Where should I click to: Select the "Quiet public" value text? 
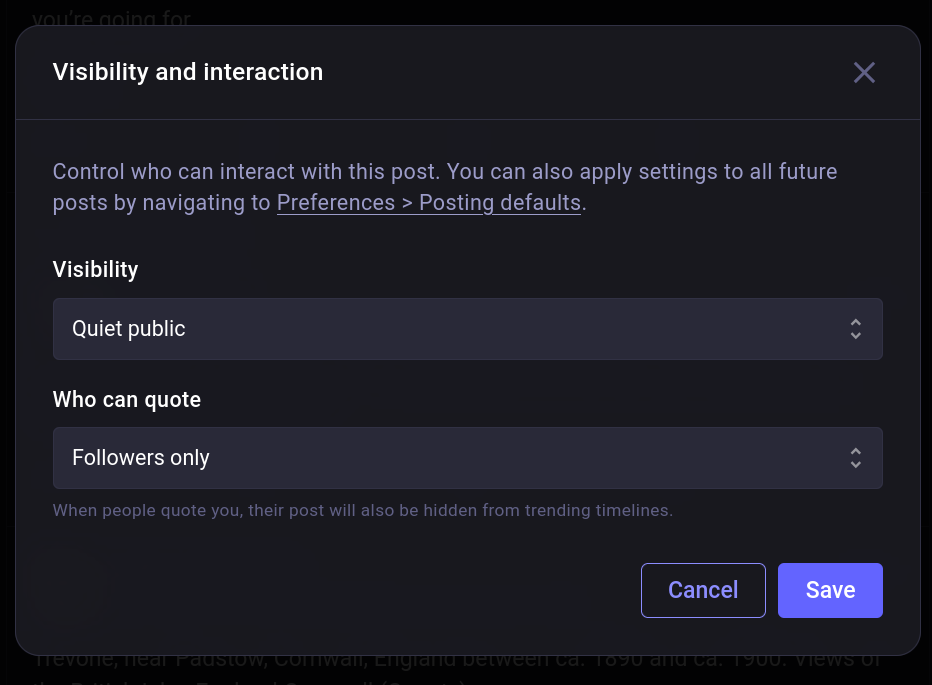pos(129,329)
